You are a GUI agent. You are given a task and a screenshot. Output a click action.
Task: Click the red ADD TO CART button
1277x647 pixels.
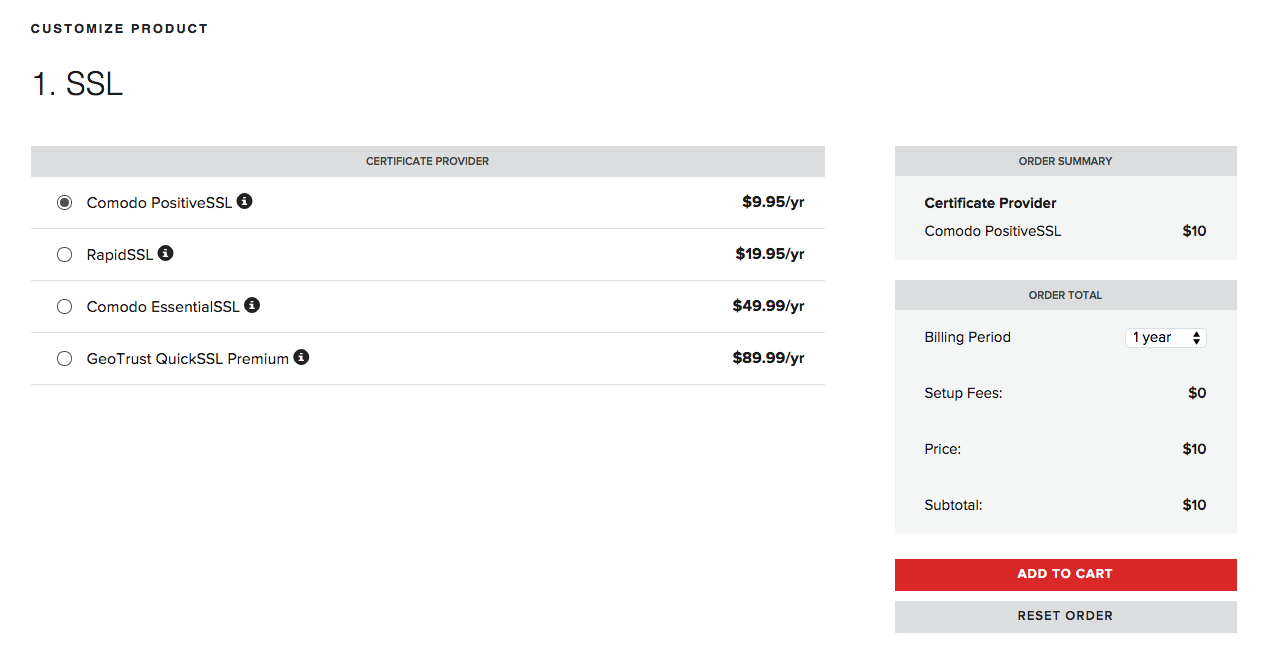tap(1065, 574)
